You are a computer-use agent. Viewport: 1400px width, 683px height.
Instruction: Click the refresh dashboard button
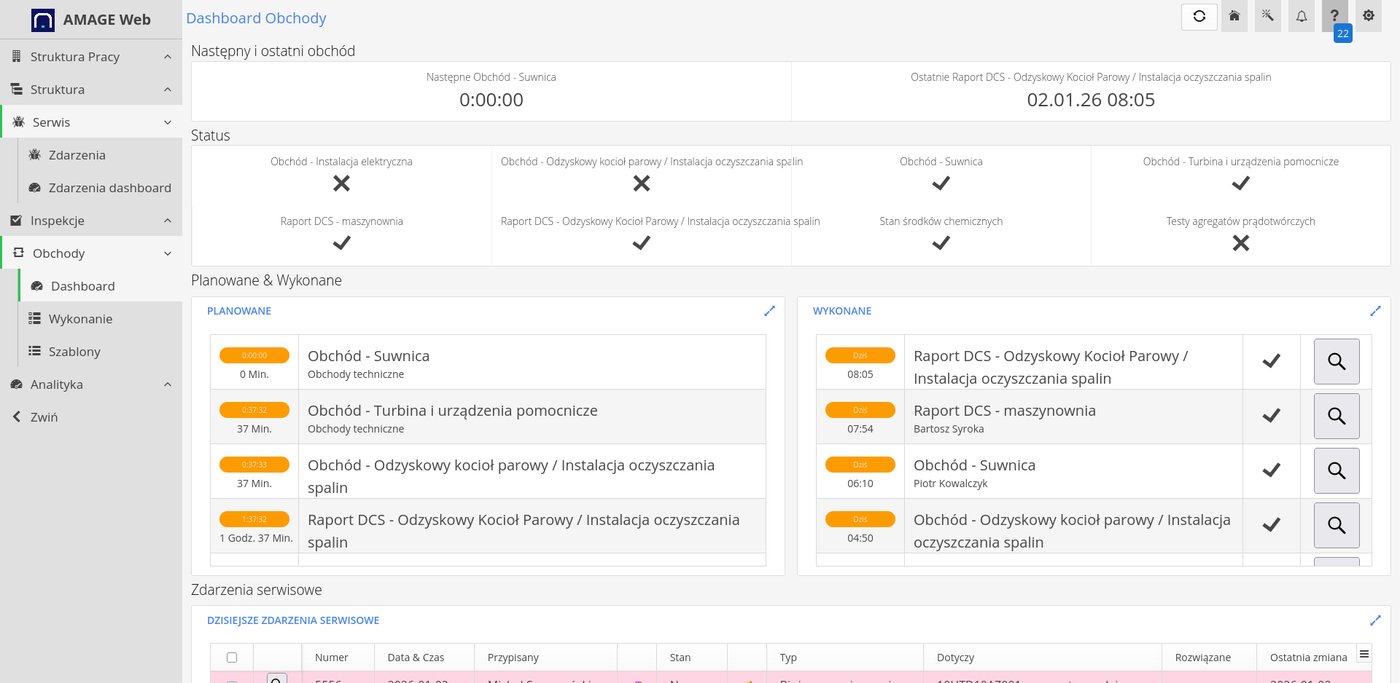(1199, 16)
